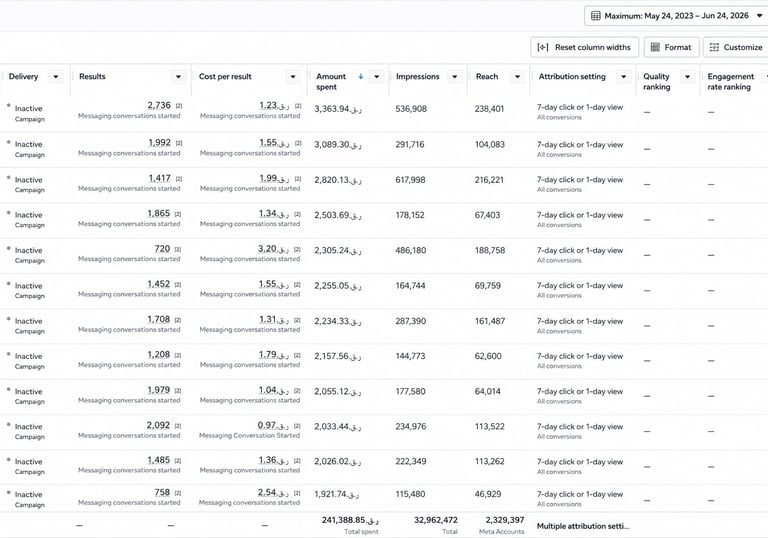Click the Cost per result column header

225,76
